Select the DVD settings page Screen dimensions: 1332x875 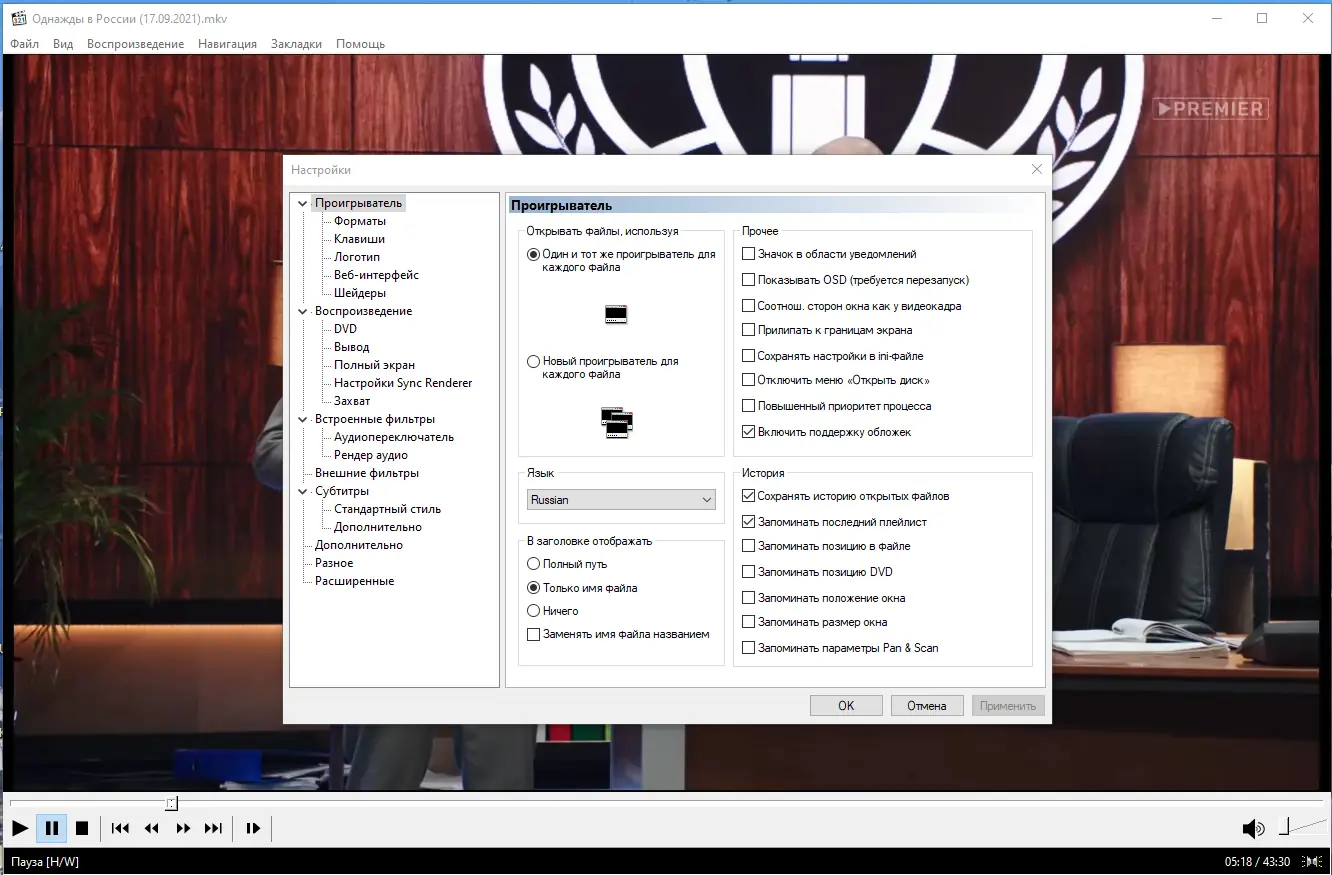(x=345, y=329)
